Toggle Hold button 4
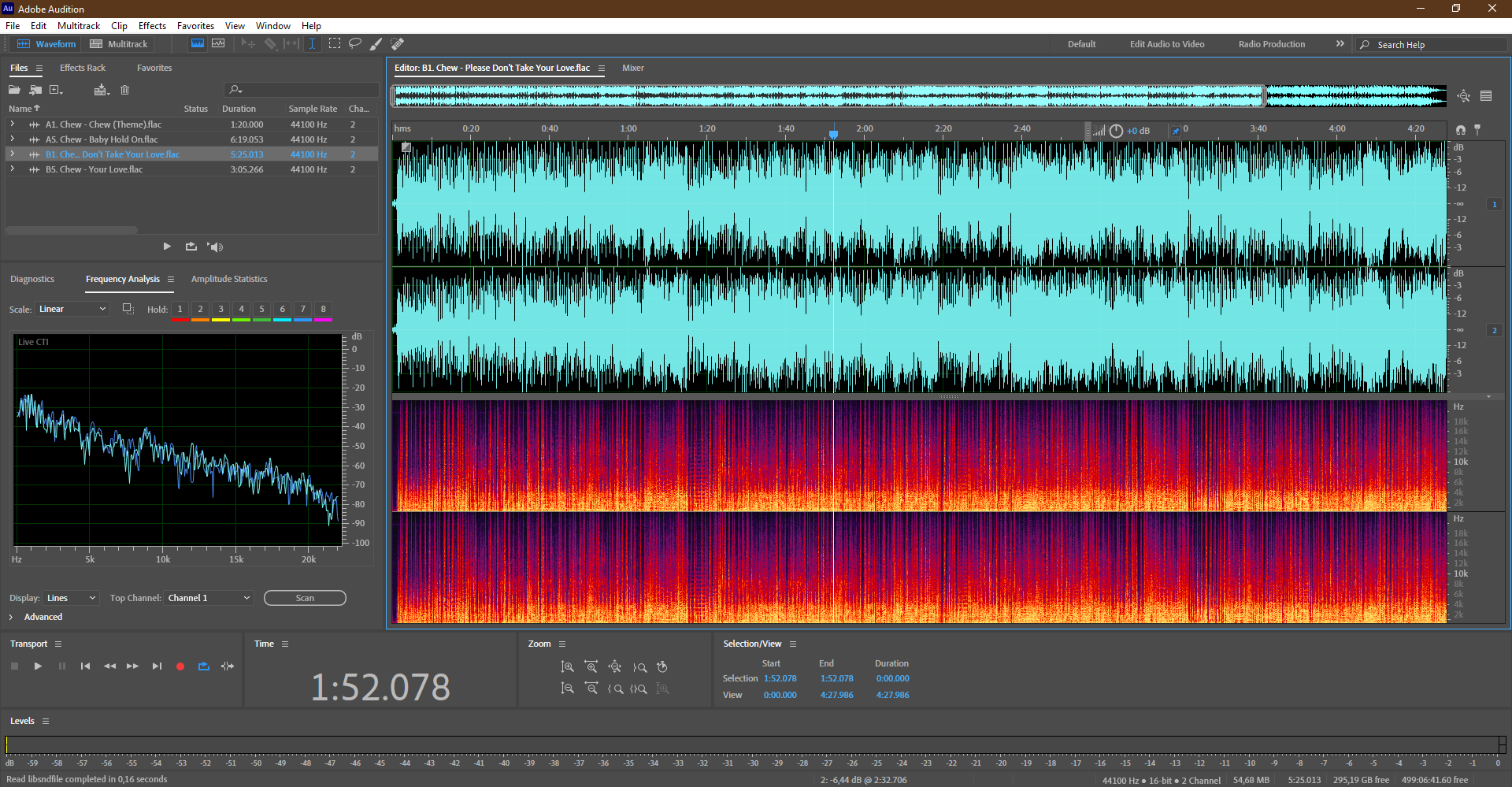The width and height of the screenshot is (1512, 787). click(x=241, y=309)
